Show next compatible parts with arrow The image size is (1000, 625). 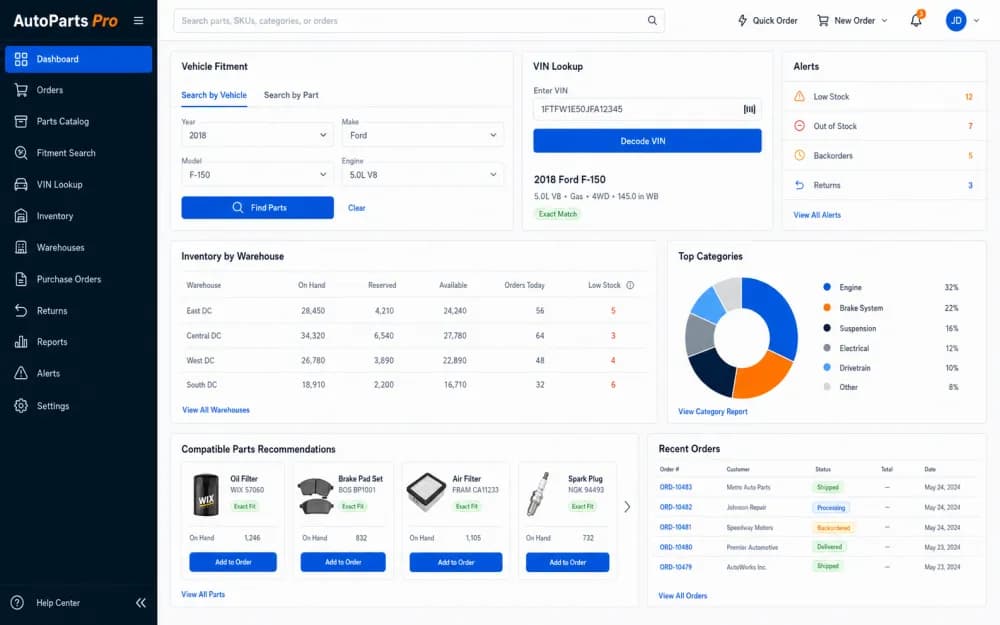coord(627,506)
